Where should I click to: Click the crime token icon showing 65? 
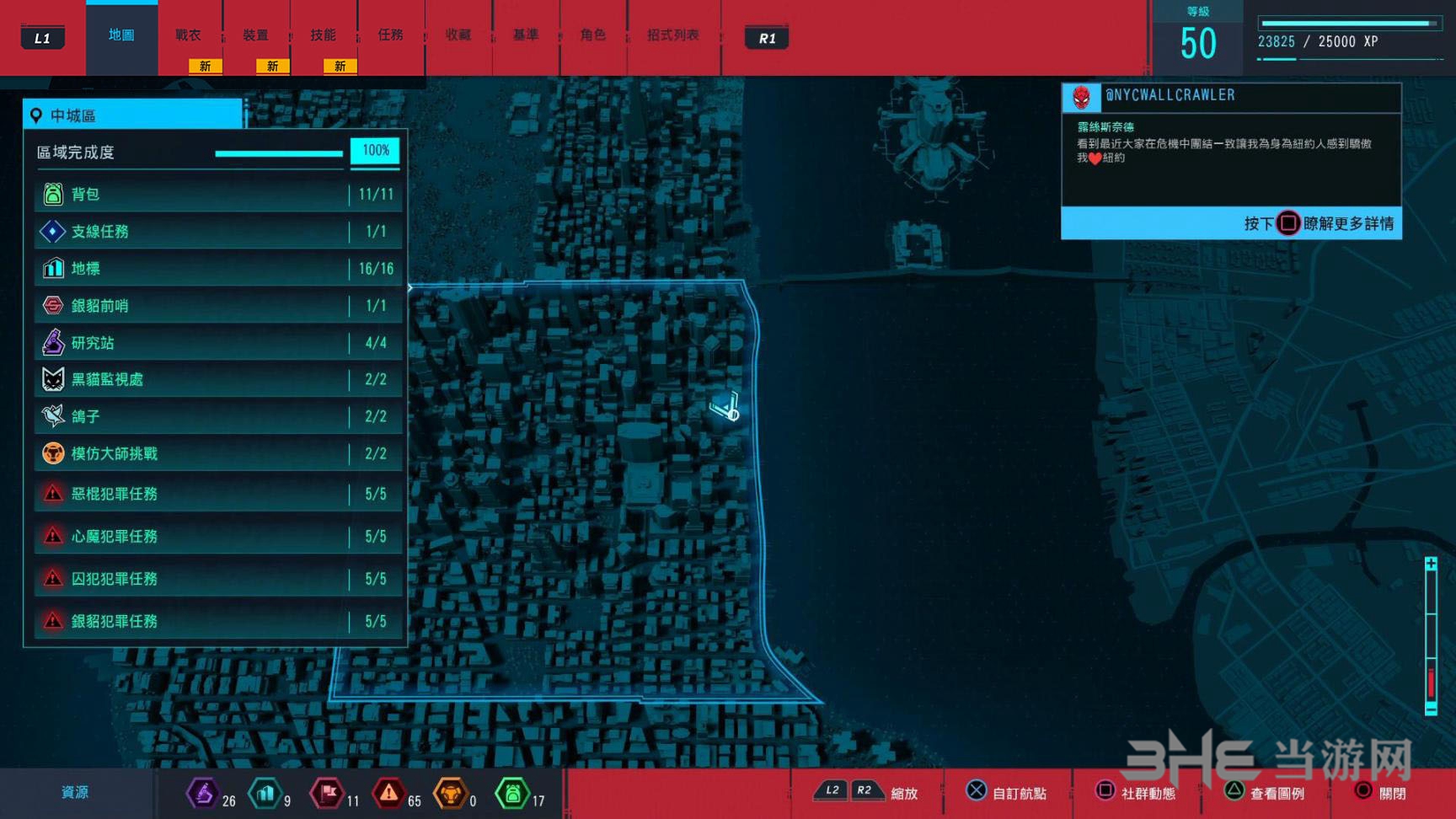pyautogui.click(x=388, y=793)
